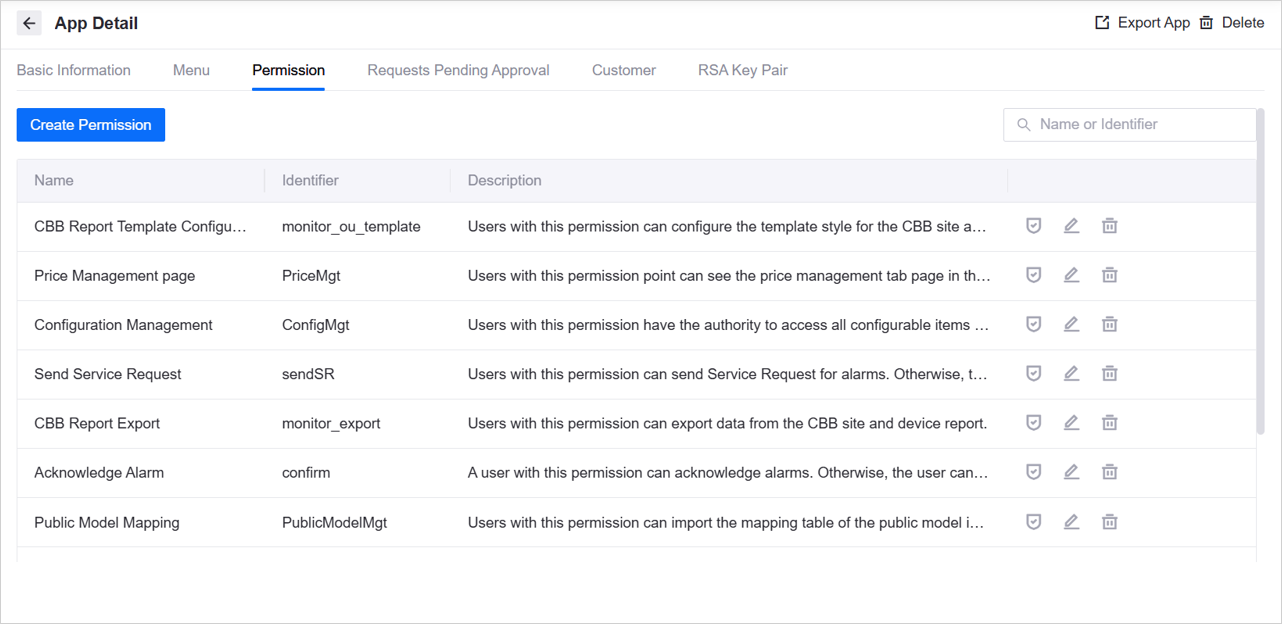Delete the CBB Report Template Configuration row
Image resolution: width=1282 pixels, height=624 pixels.
pos(1109,226)
